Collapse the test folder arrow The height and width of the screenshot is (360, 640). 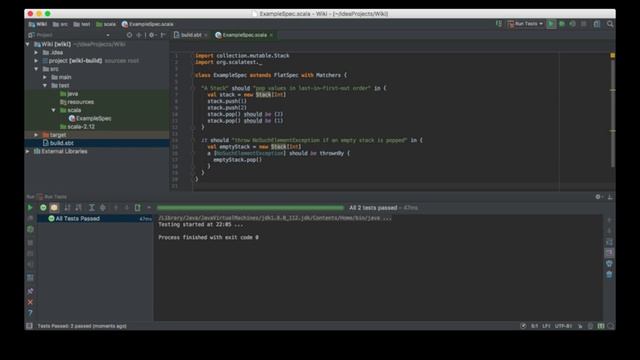click(x=45, y=85)
